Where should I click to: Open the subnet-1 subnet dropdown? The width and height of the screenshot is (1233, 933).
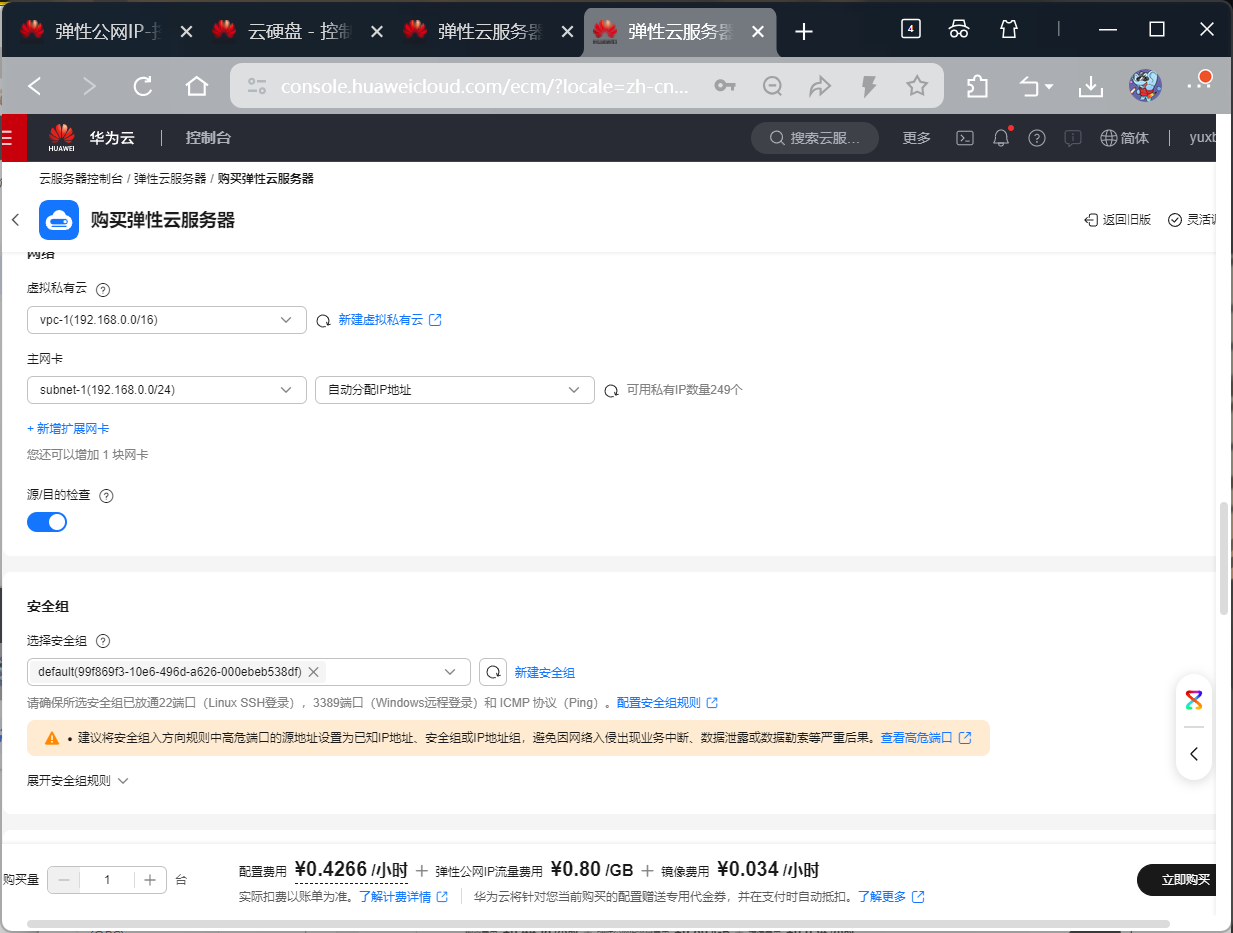[x=167, y=390]
